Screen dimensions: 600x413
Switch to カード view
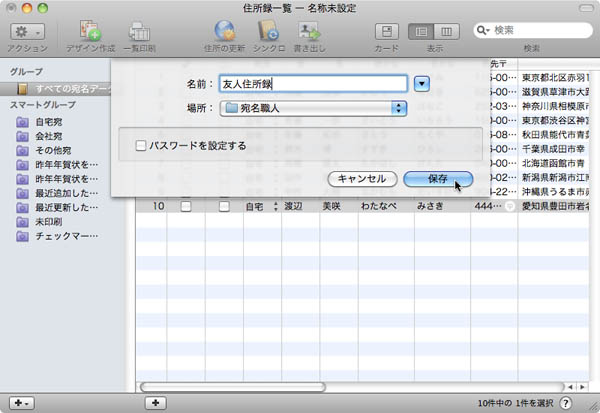pyautogui.click(x=386, y=32)
